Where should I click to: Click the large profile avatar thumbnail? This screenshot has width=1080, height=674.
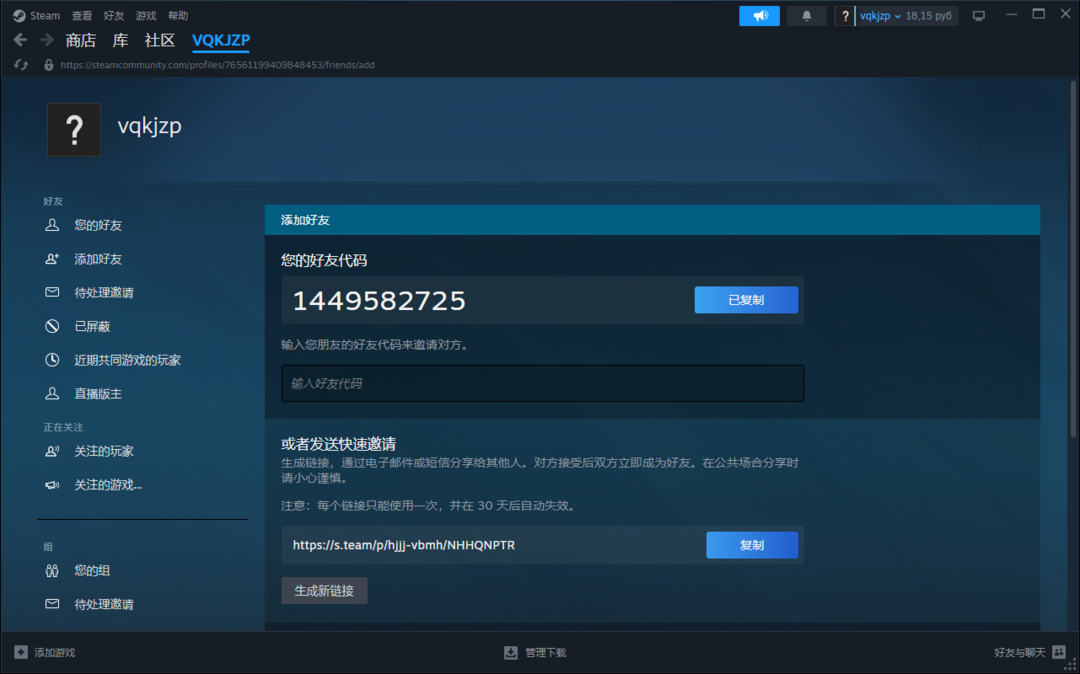pyautogui.click(x=74, y=129)
